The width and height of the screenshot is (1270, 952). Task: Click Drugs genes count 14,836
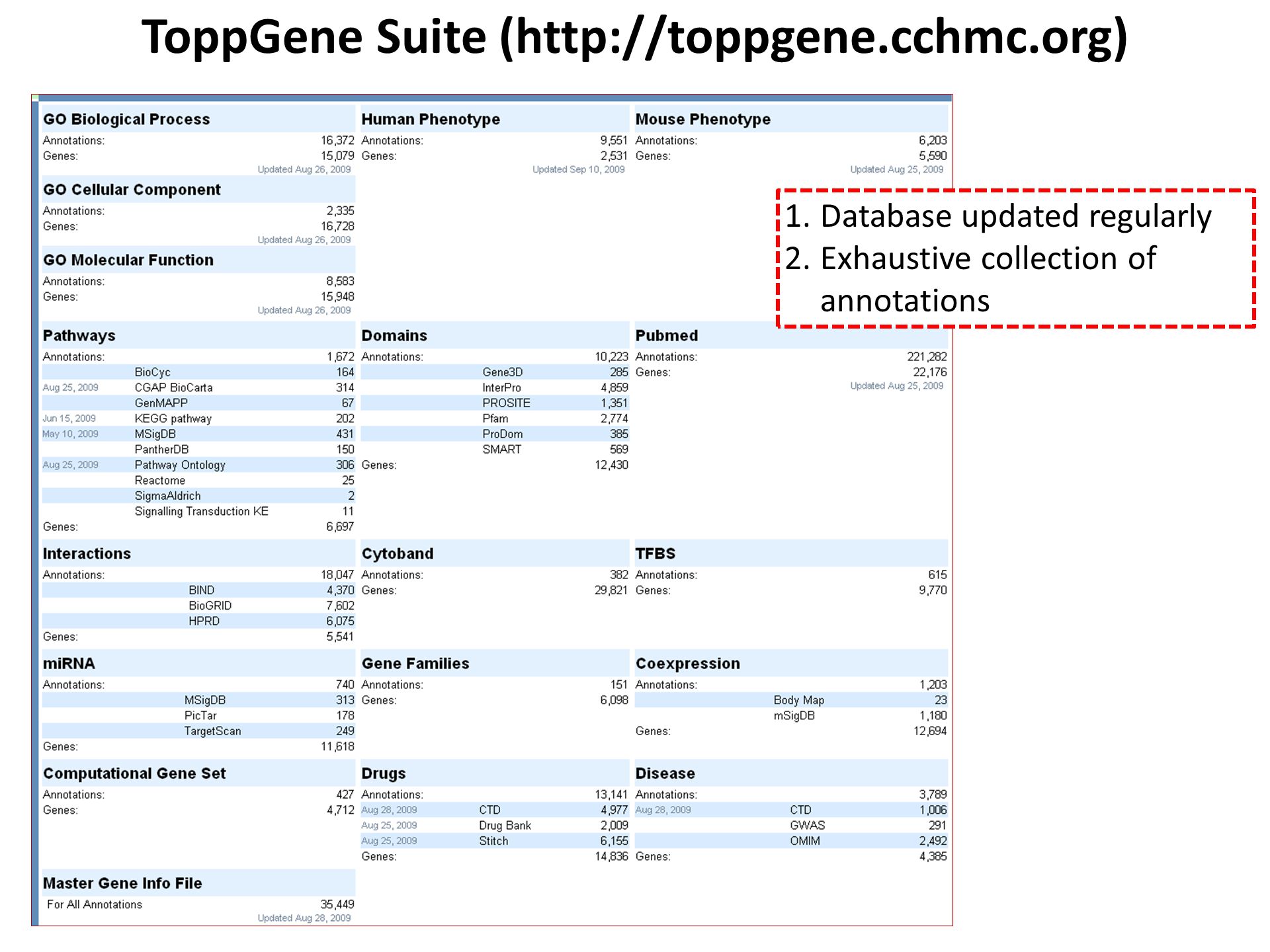611,857
